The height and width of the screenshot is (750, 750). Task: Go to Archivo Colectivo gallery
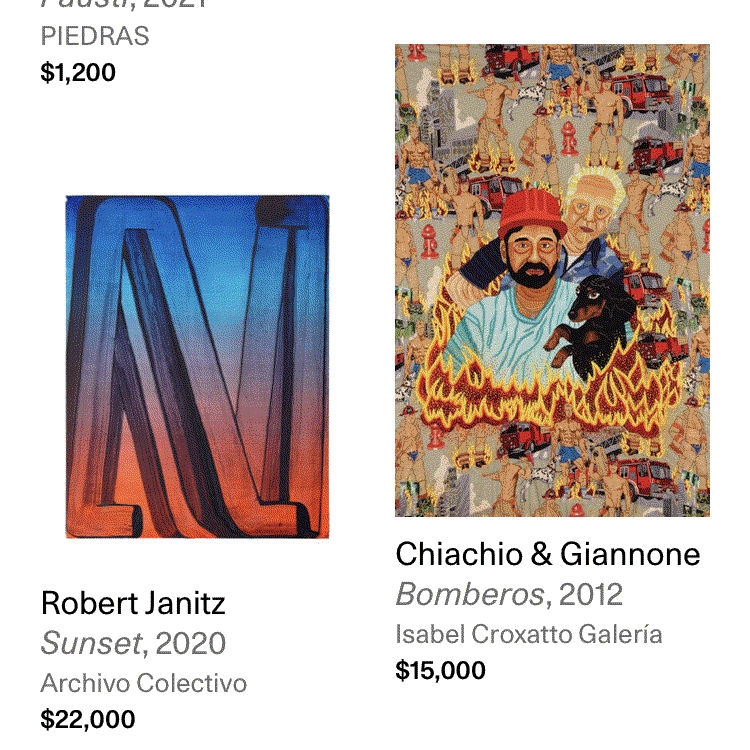143,683
